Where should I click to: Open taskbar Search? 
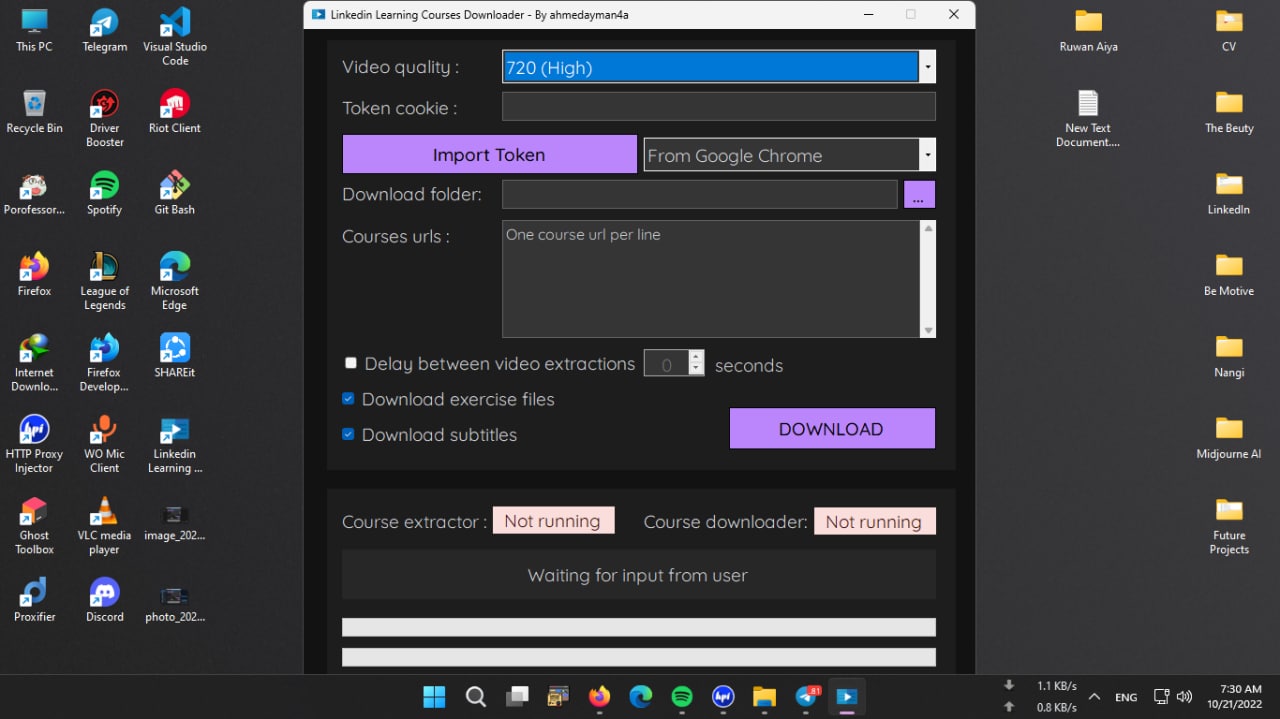[x=476, y=696]
